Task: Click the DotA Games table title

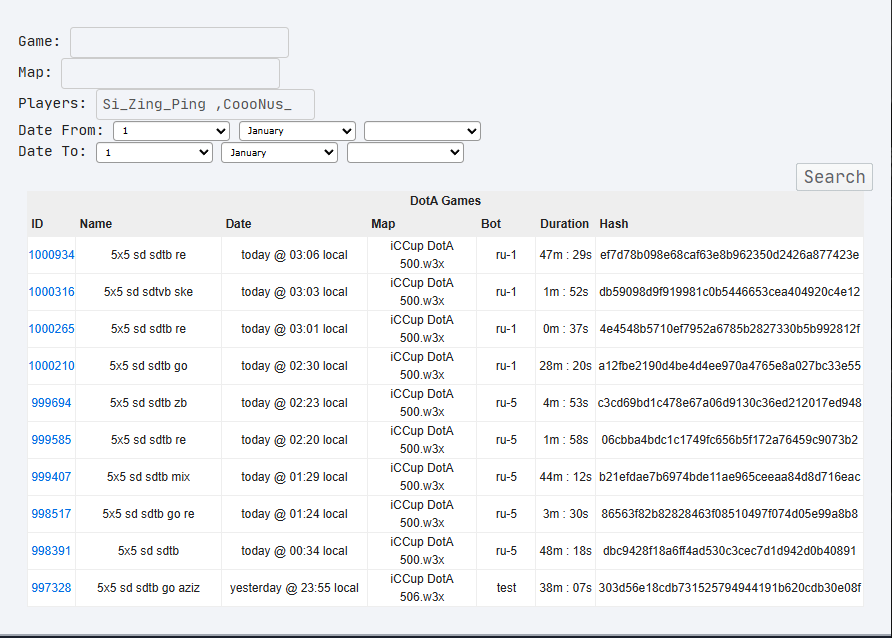Action: [x=445, y=201]
